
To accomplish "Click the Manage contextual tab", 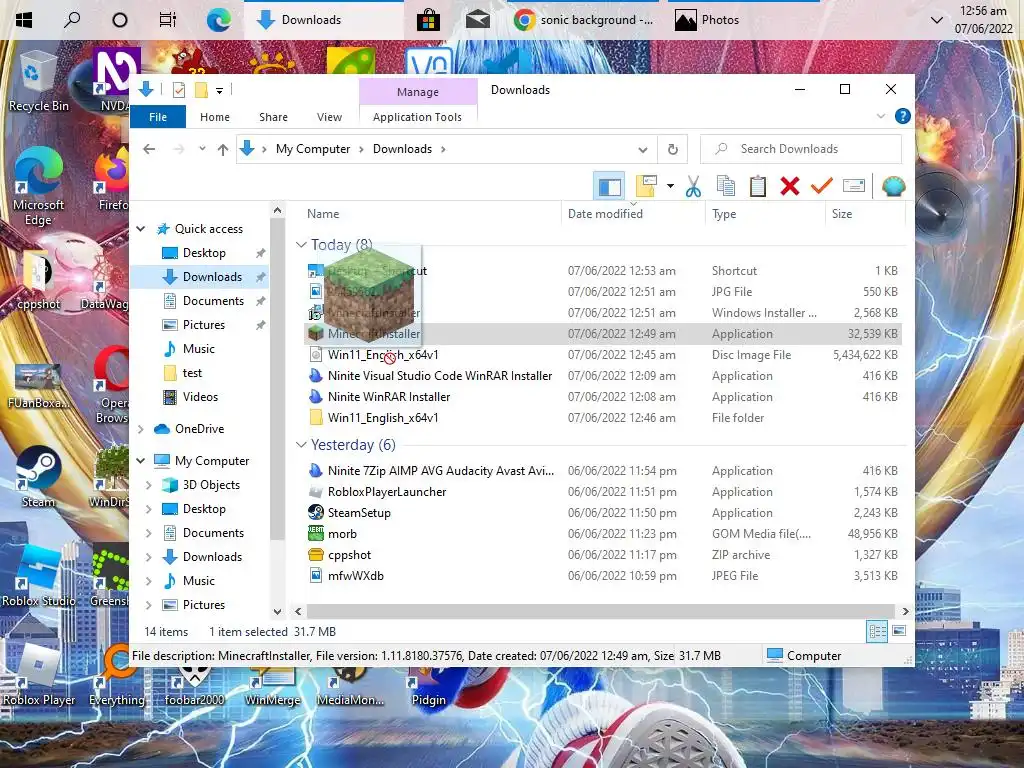I will coord(418,92).
